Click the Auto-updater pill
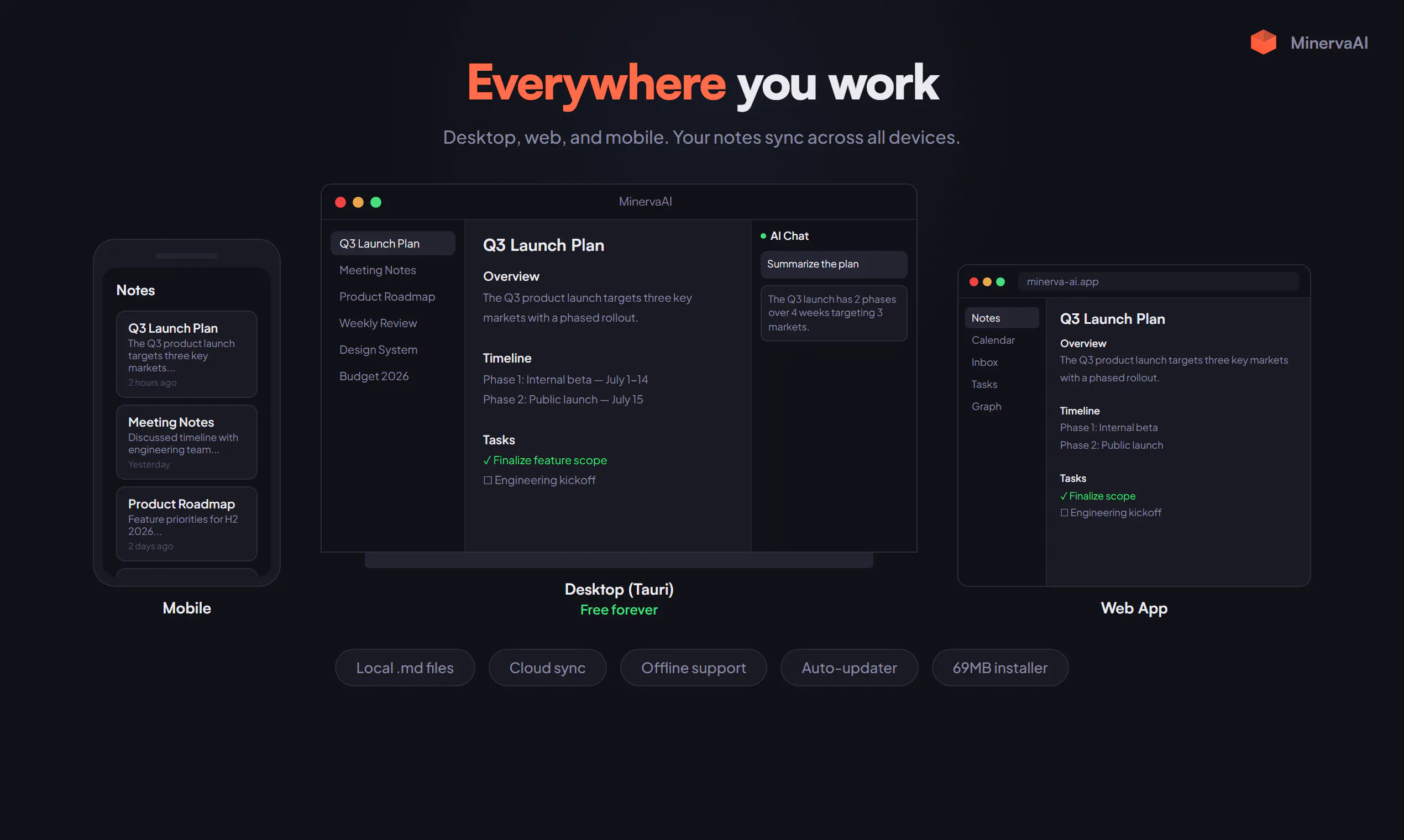The image size is (1404, 840). pos(849,668)
